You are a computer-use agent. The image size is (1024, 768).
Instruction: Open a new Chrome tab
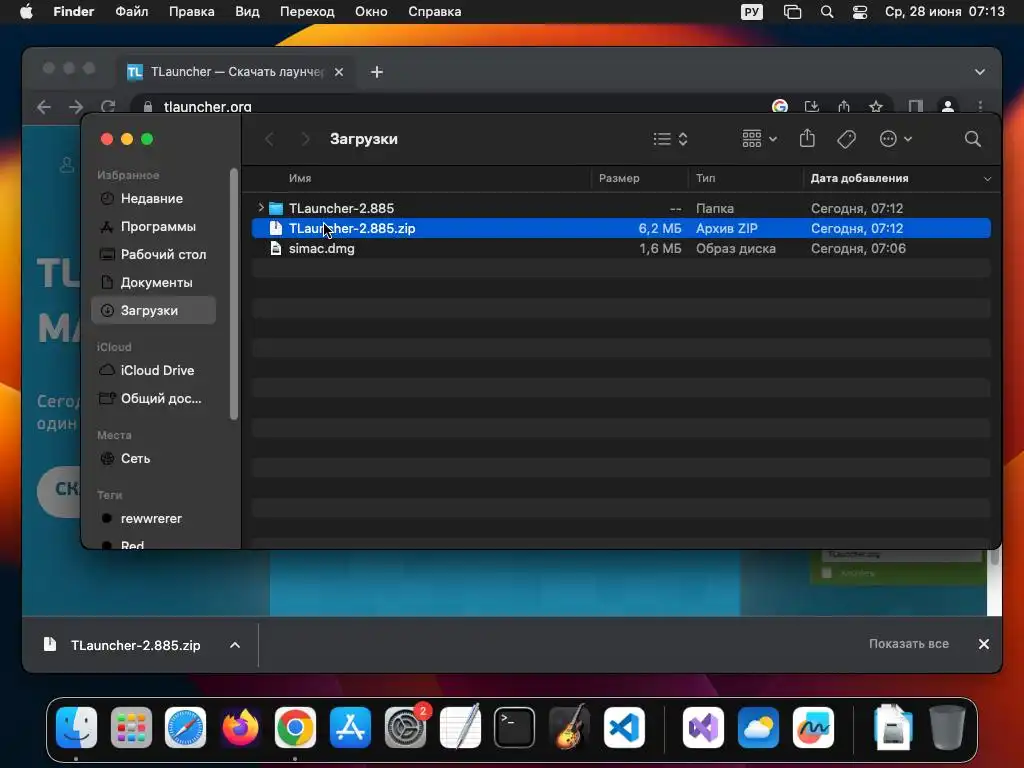(x=377, y=72)
